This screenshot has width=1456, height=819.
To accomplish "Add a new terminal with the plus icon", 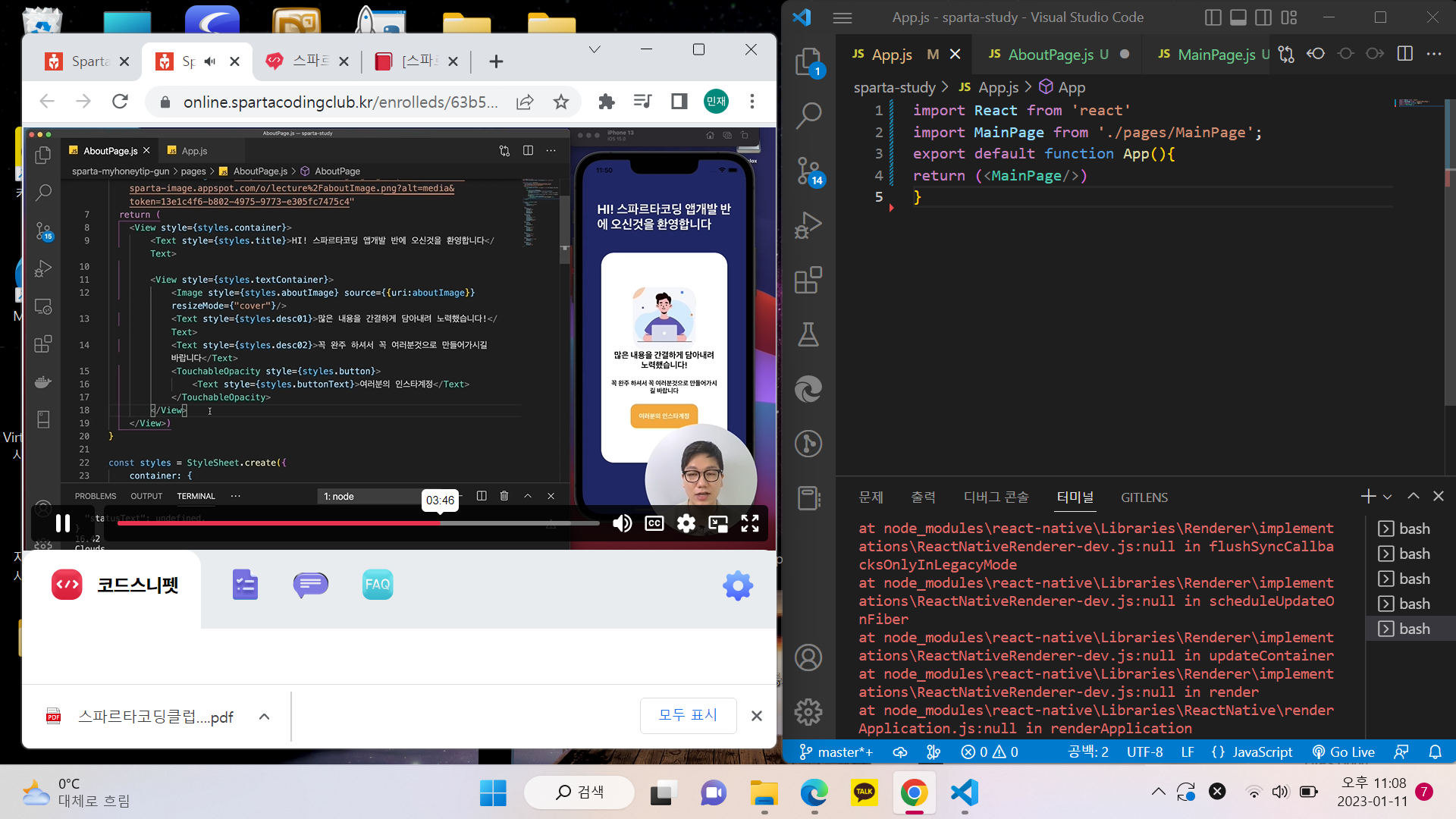I will pos(1368,497).
